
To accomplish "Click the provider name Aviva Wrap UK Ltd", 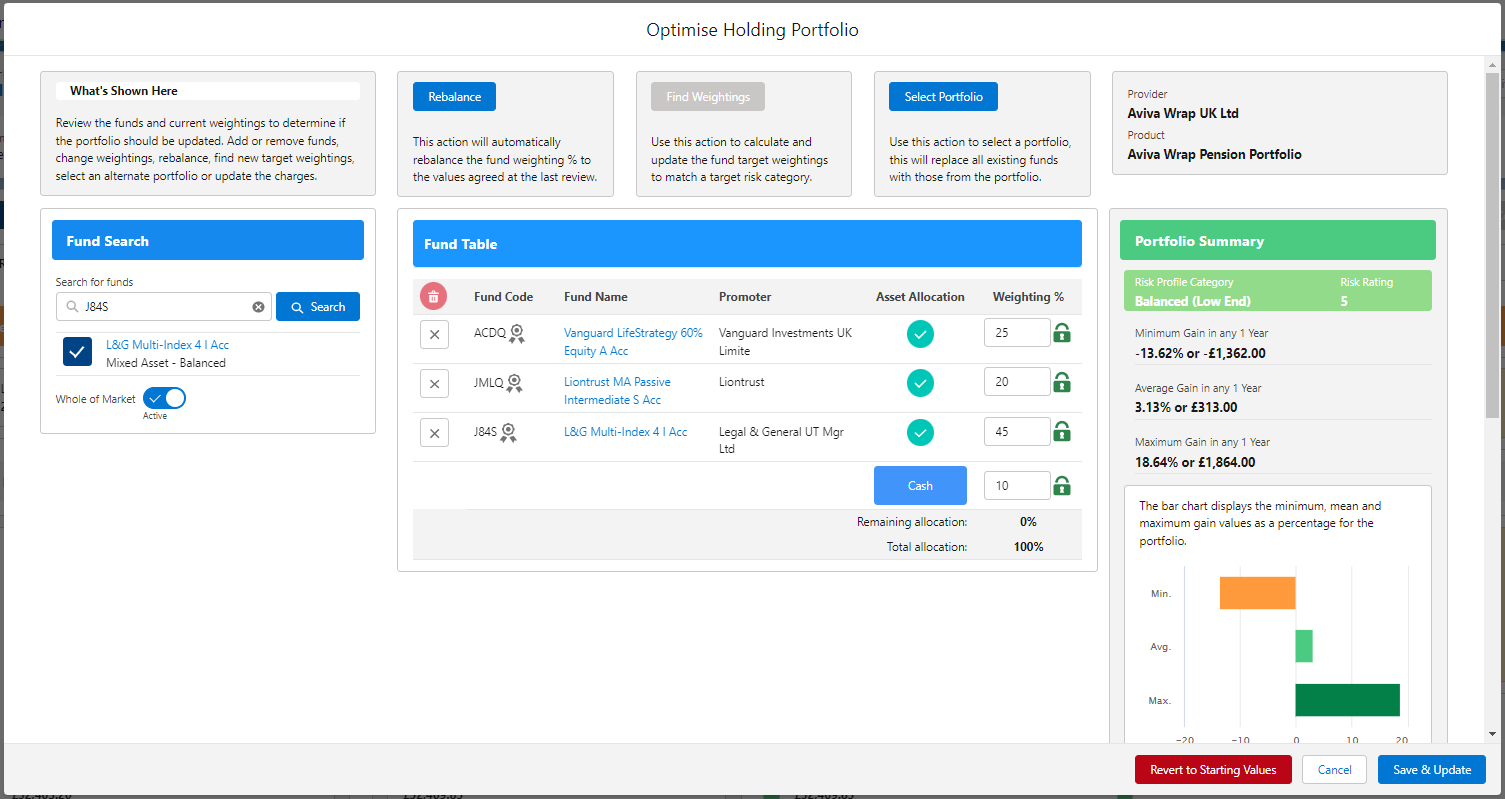I will coord(1183,113).
